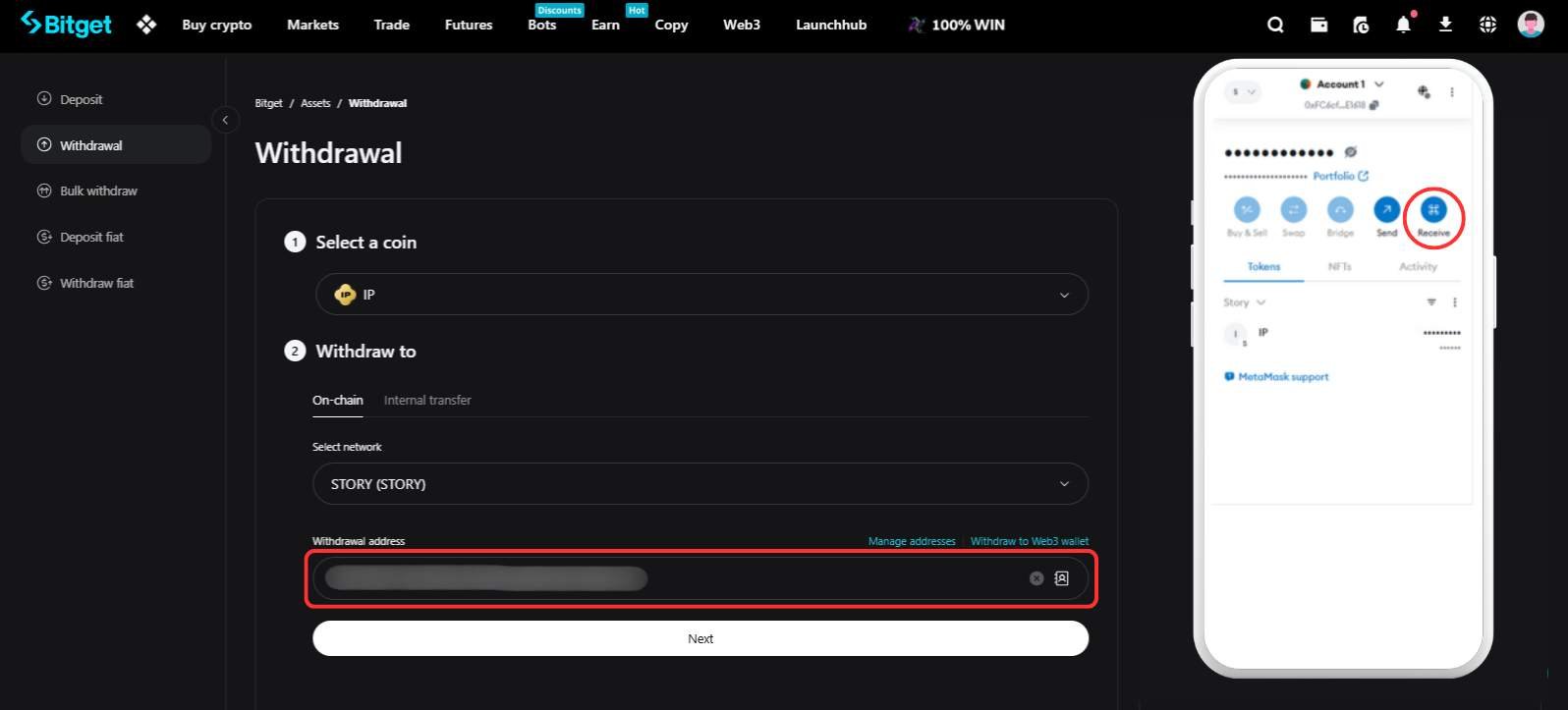
Task: Open Buy crypto menu
Action: [x=217, y=25]
